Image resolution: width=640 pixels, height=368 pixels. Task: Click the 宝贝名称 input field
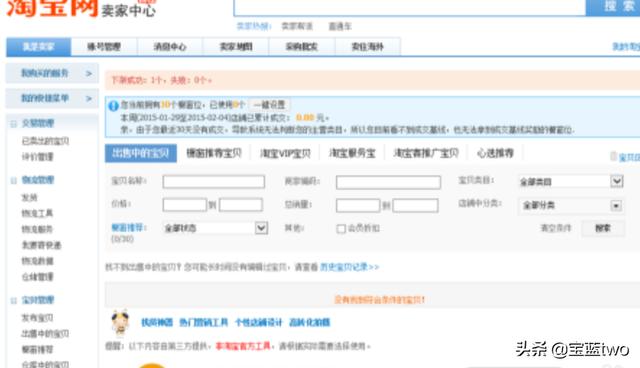coord(213,182)
